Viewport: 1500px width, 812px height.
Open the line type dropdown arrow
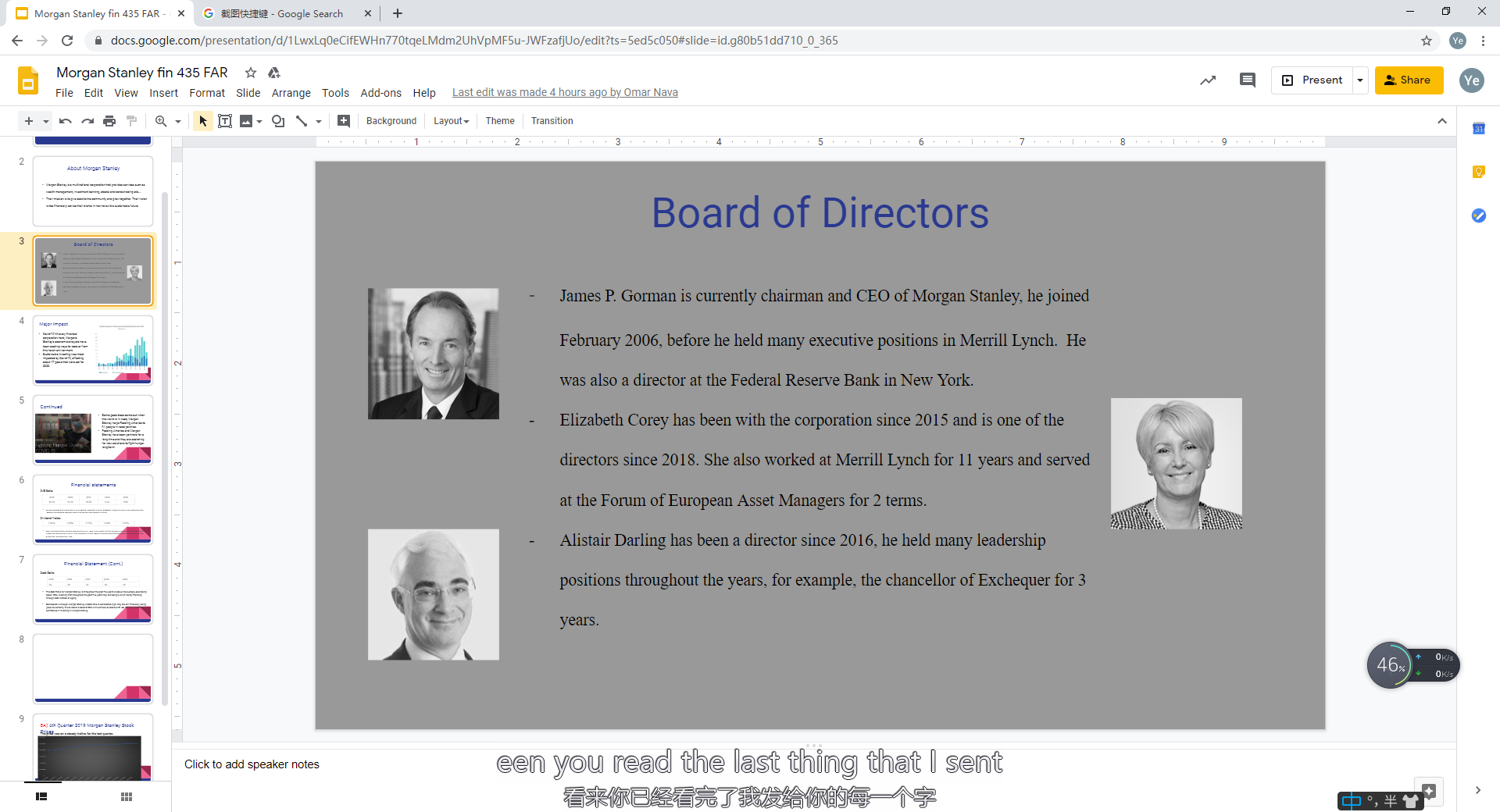(x=319, y=121)
